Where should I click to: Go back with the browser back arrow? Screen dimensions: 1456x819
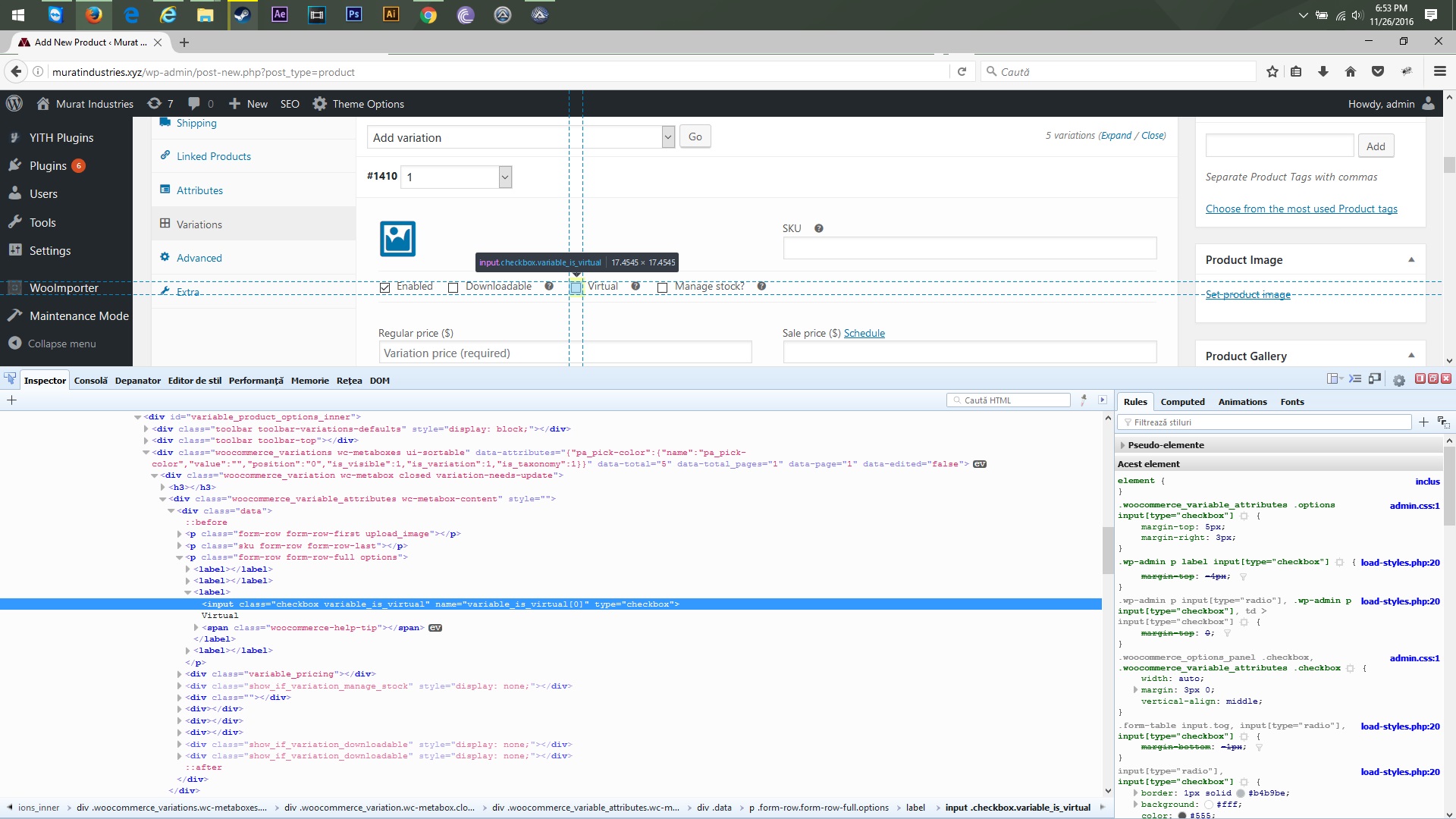[x=16, y=71]
